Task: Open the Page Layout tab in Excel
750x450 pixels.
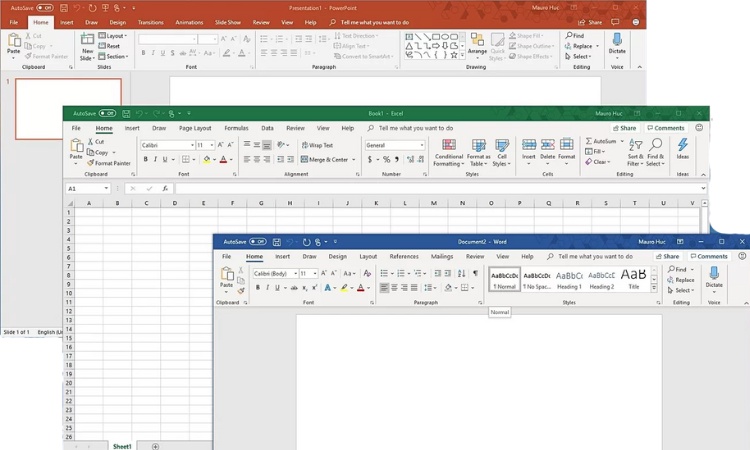Action: 195,128
